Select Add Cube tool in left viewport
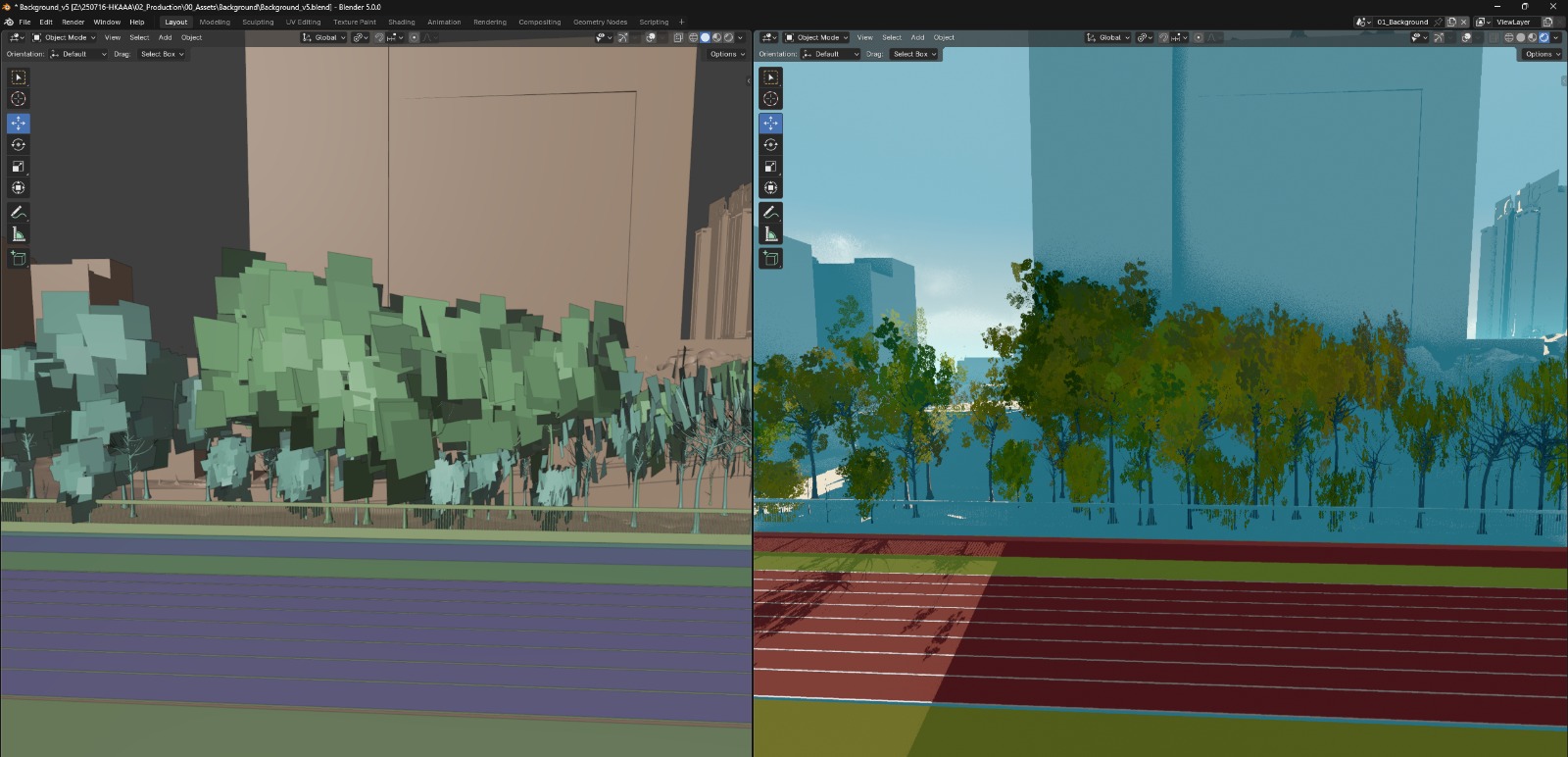This screenshot has width=1568, height=757. pos(19,259)
